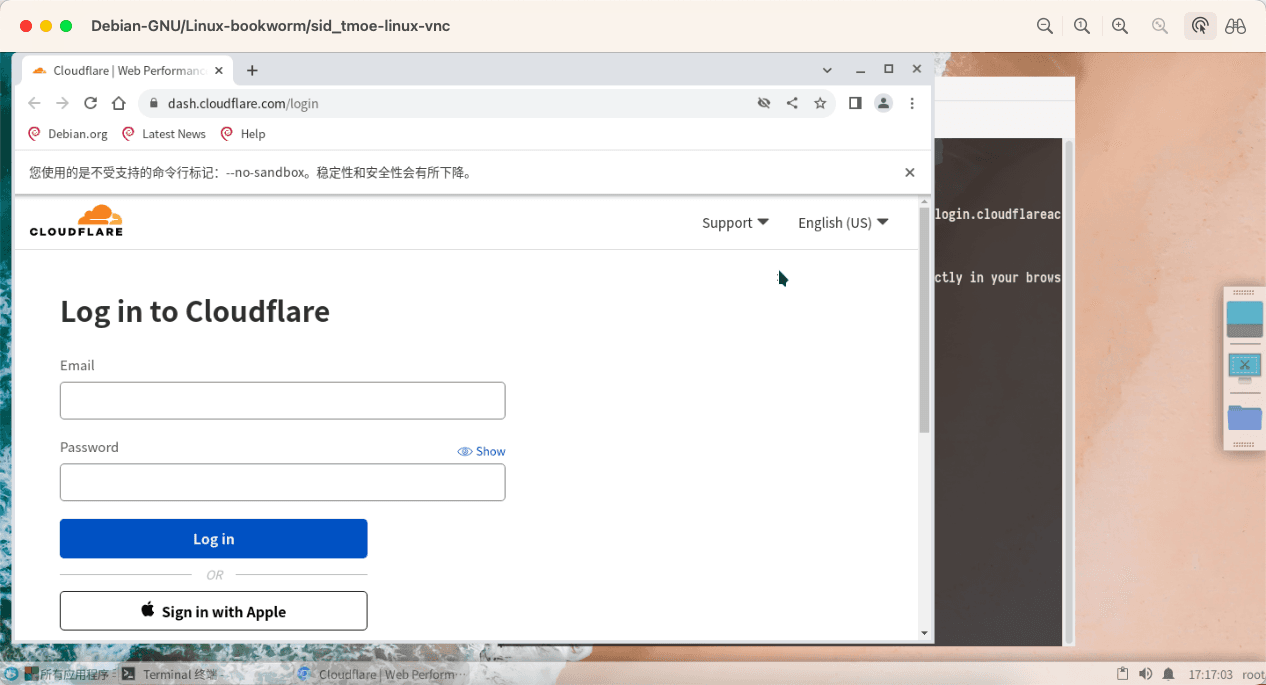Screen dimensions: 1266x685
Task: Minimize the browser window
Action: [860, 70]
